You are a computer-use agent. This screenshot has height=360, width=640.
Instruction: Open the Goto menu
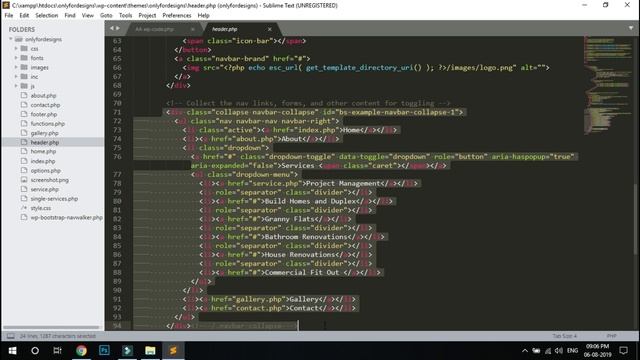click(x=106, y=16)
